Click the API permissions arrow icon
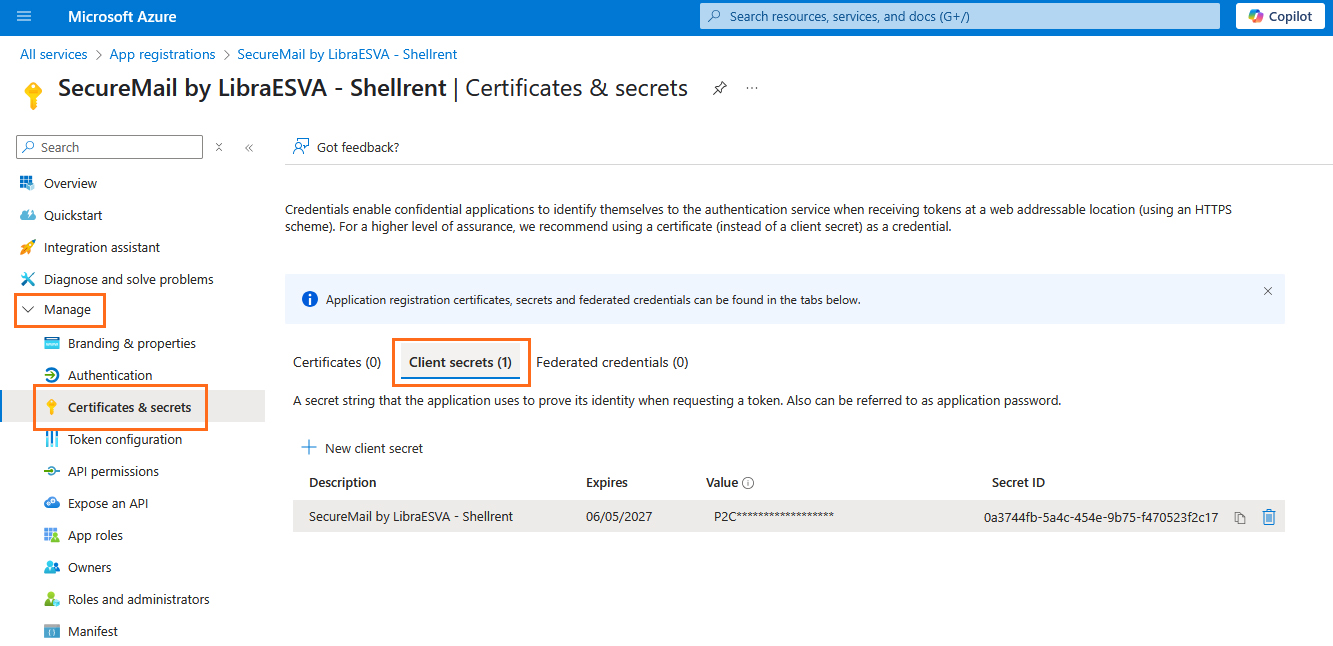This screenshot has height=646, width=1333. point(52,471)
